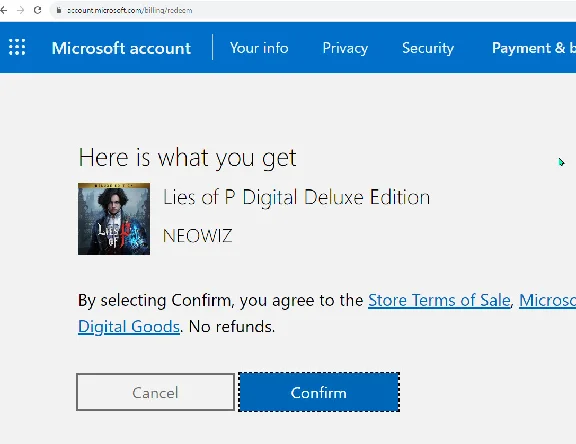Open the Your info tab

point(259,48)
